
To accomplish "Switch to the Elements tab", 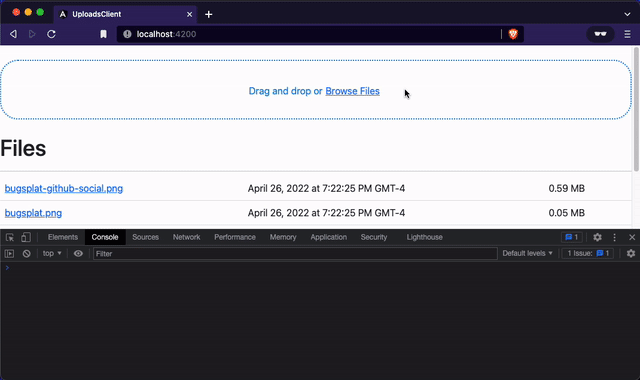I will point(62,237).
